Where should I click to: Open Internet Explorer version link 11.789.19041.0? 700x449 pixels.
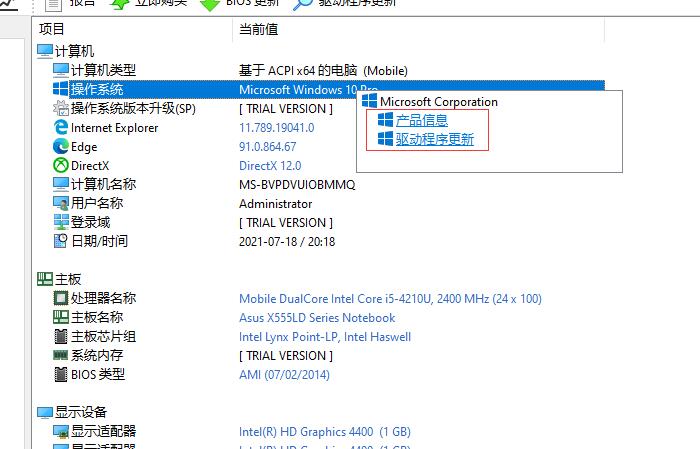click(x=277, y=128)
